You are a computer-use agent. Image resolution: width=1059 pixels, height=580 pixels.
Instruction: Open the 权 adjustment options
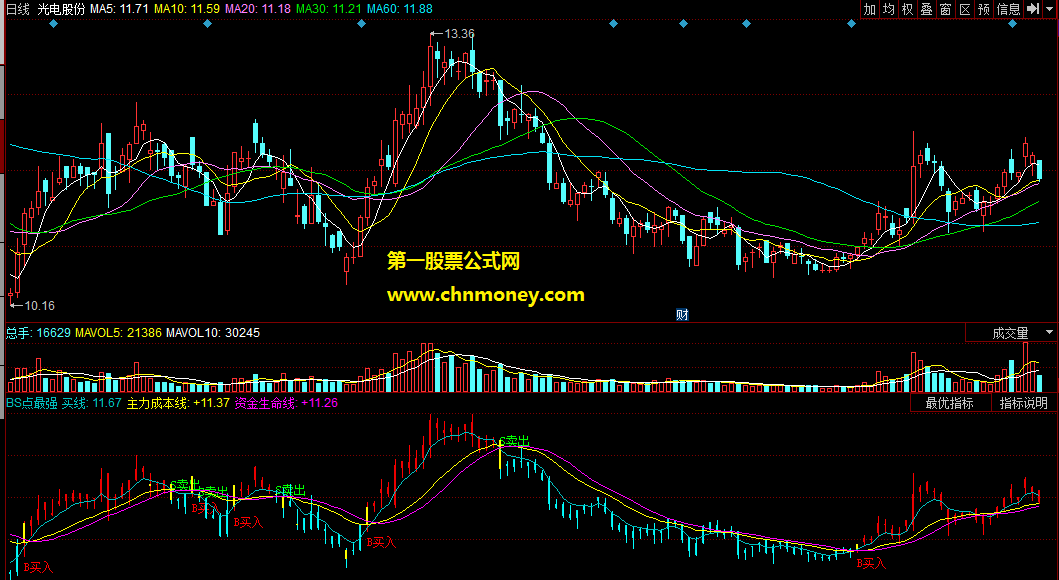907,9
